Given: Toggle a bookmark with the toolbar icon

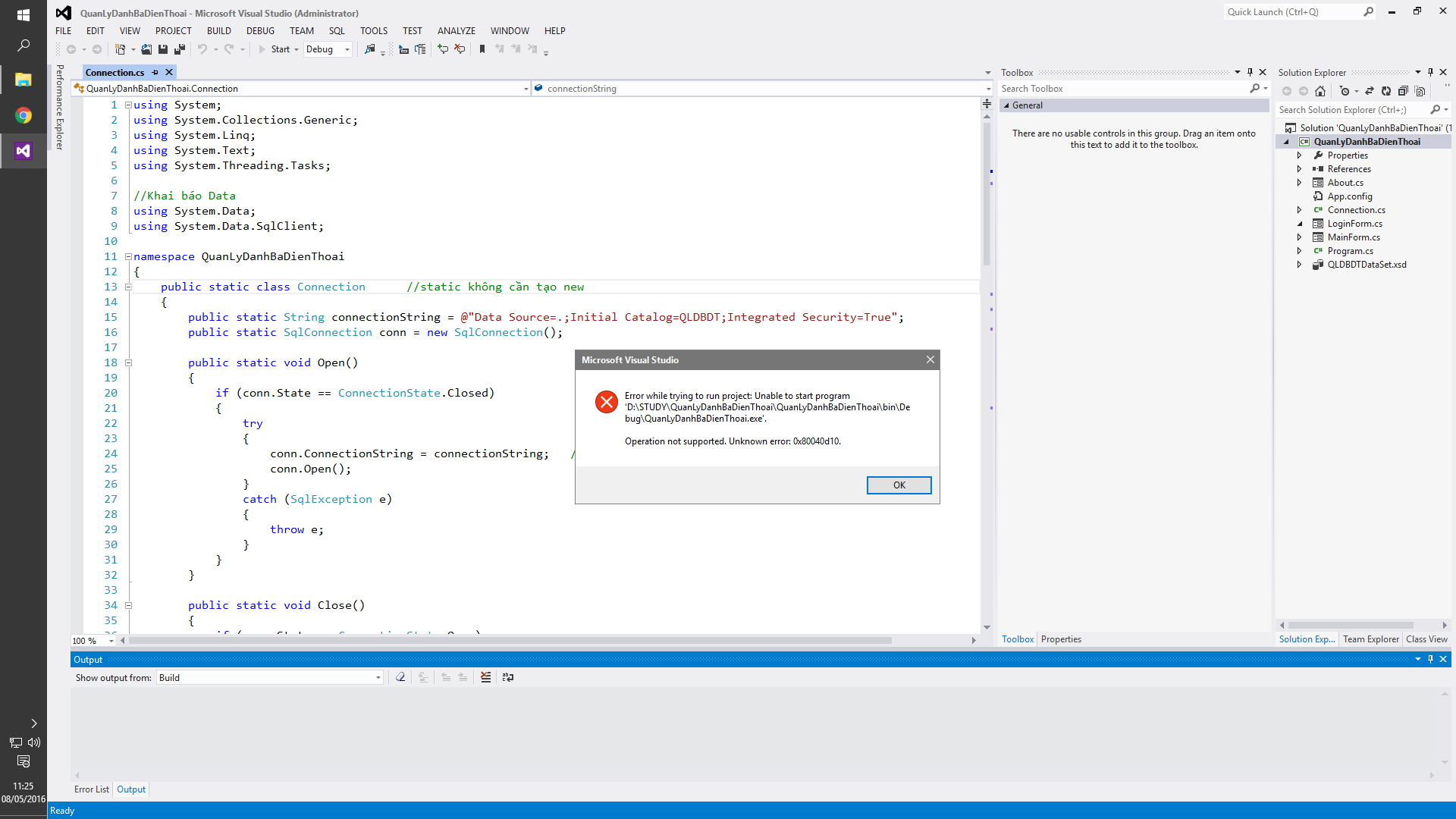Looking at the screenshot, I should (x=482, y=49).
